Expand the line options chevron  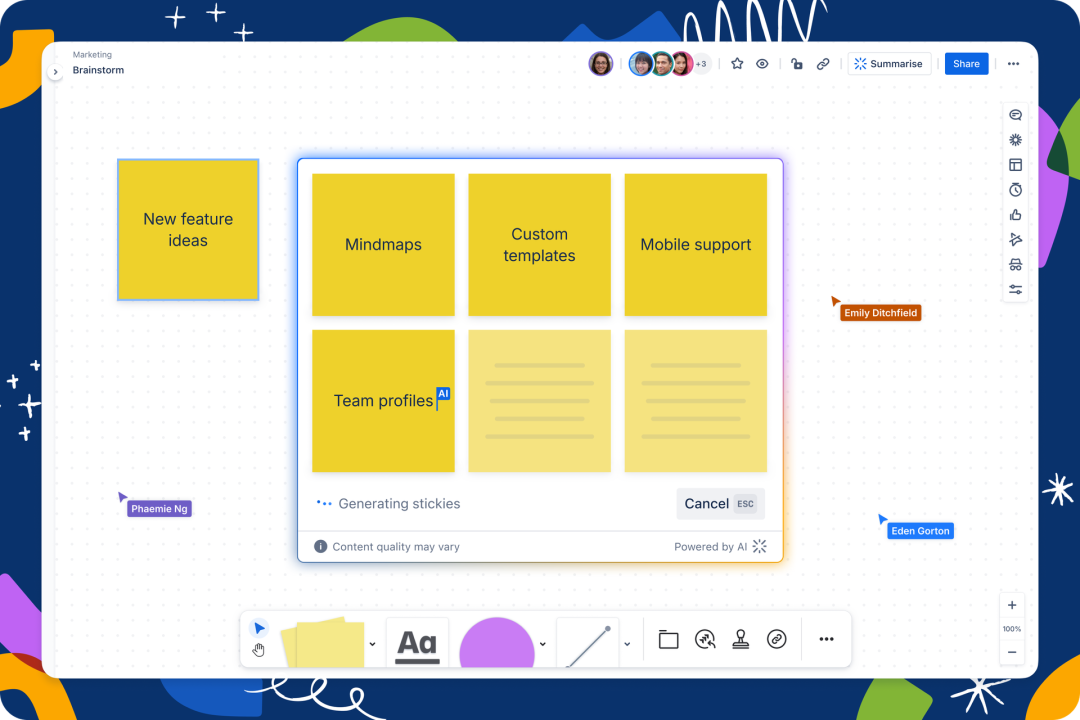tap(627, 644)
